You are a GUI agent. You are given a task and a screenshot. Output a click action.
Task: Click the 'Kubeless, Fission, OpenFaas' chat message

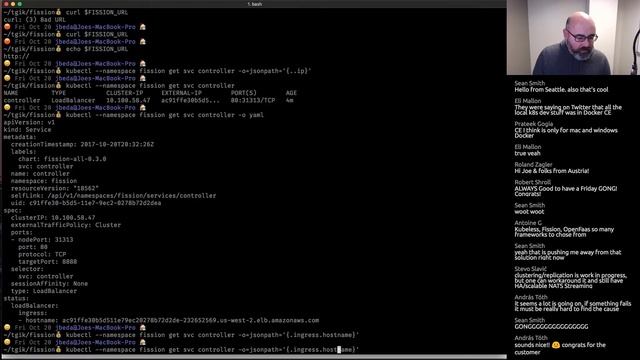[x=564, y=232]
